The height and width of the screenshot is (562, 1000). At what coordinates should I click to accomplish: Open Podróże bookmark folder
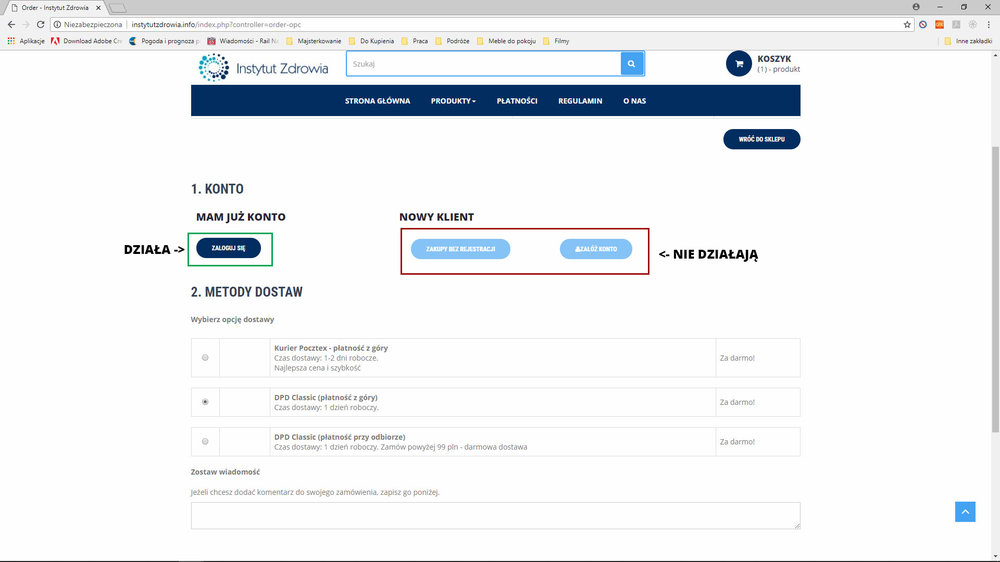click(452, 41)
